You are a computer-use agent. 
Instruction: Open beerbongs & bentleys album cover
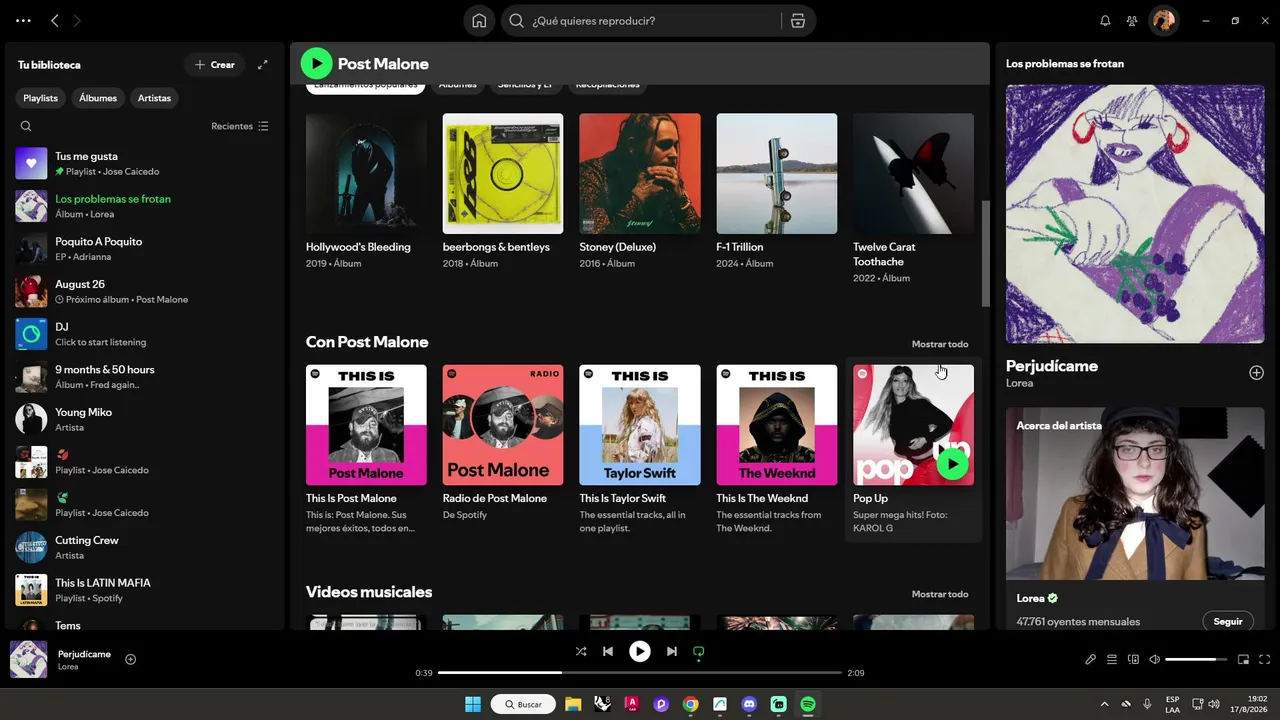click(x=503, y=173)
